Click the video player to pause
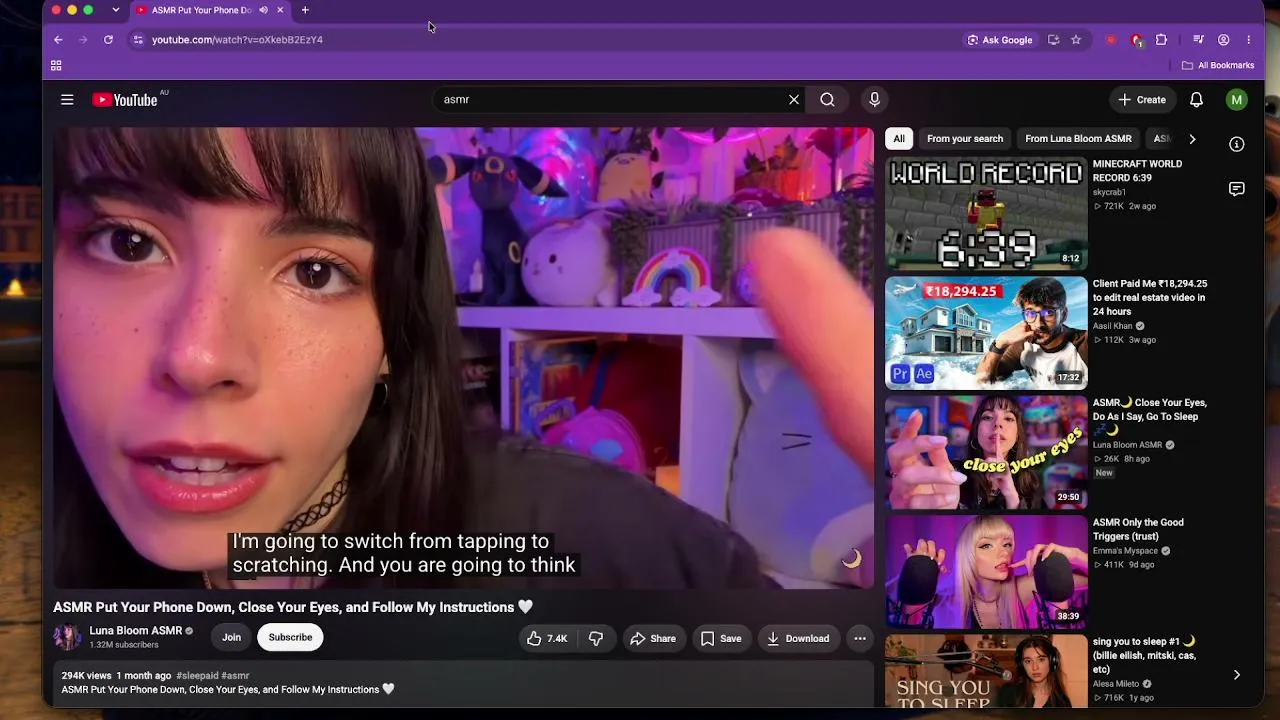This screenshot has height=720, width=1280. (464, 358)
